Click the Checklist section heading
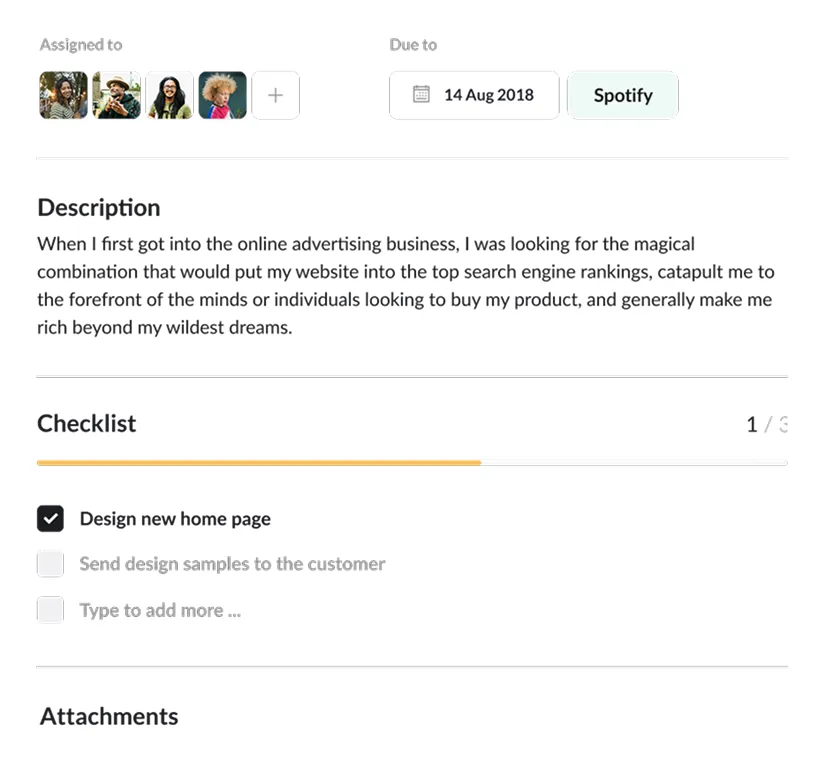 [86, 423]
